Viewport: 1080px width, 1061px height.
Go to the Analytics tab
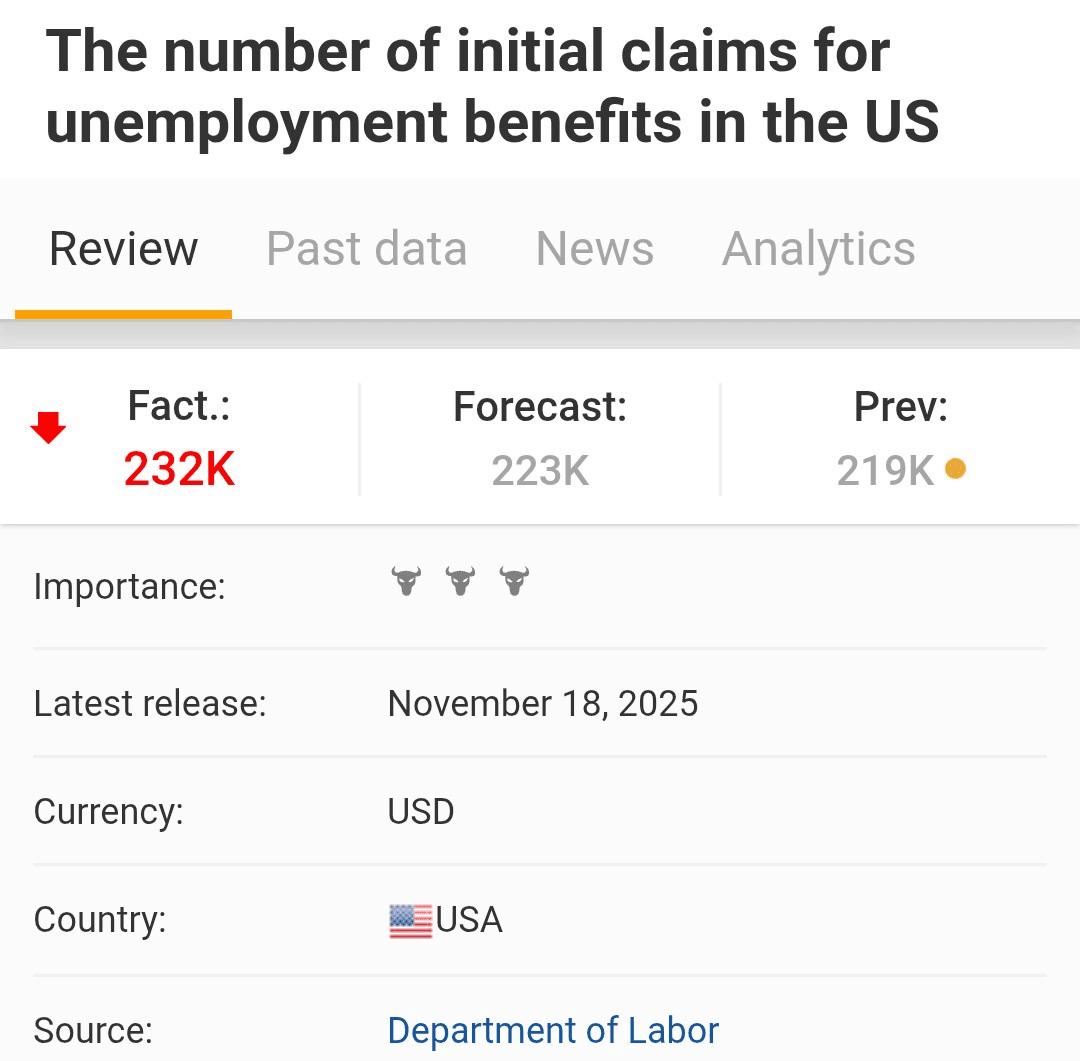pyautogui.click(x=818, y=249)
